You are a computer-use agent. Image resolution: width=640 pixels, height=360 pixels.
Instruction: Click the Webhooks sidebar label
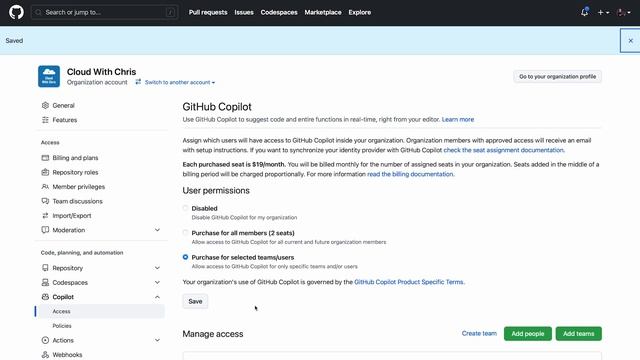pos(67,355)
